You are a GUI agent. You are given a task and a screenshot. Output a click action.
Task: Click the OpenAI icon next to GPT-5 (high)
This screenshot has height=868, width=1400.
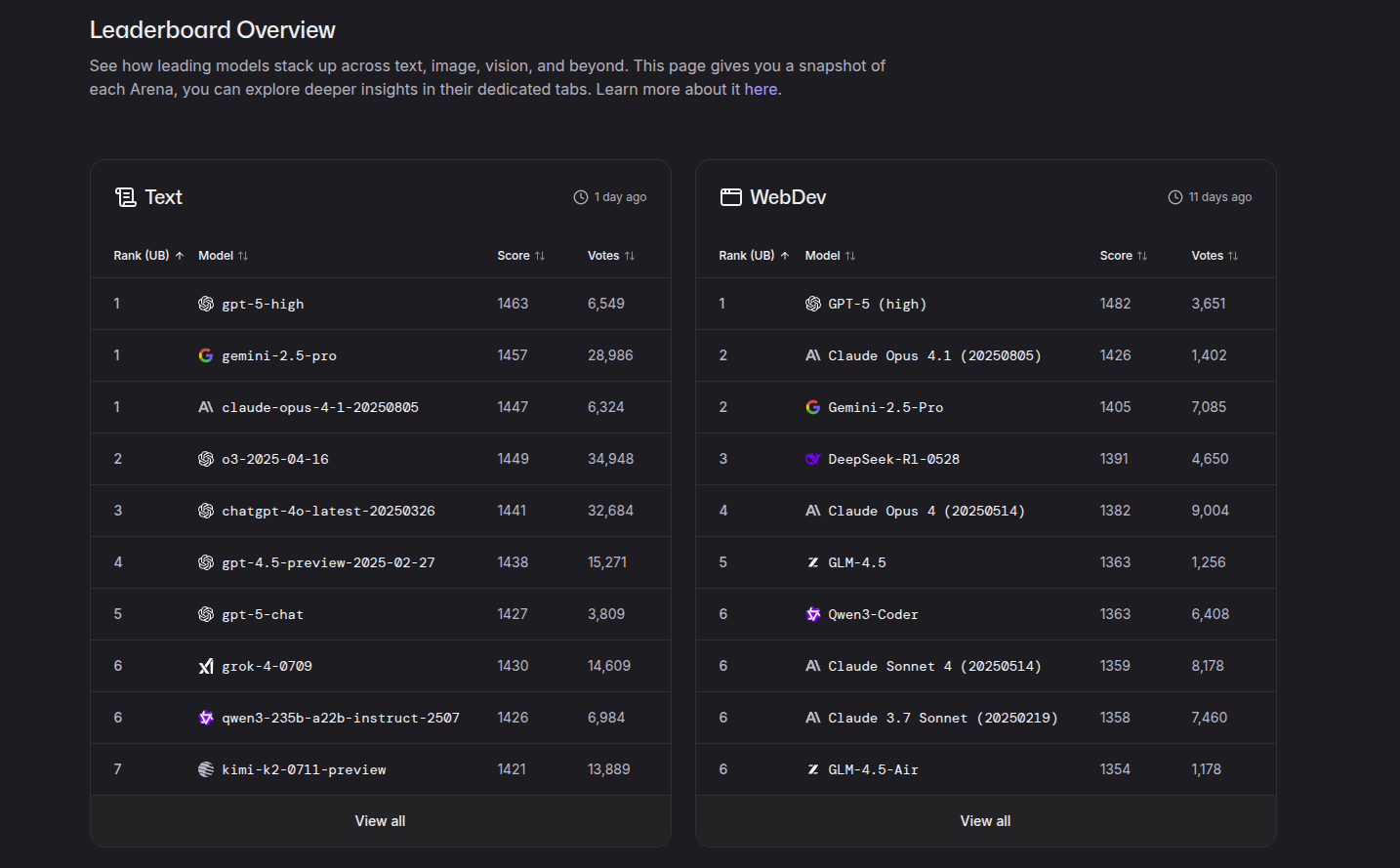point(813,304)
